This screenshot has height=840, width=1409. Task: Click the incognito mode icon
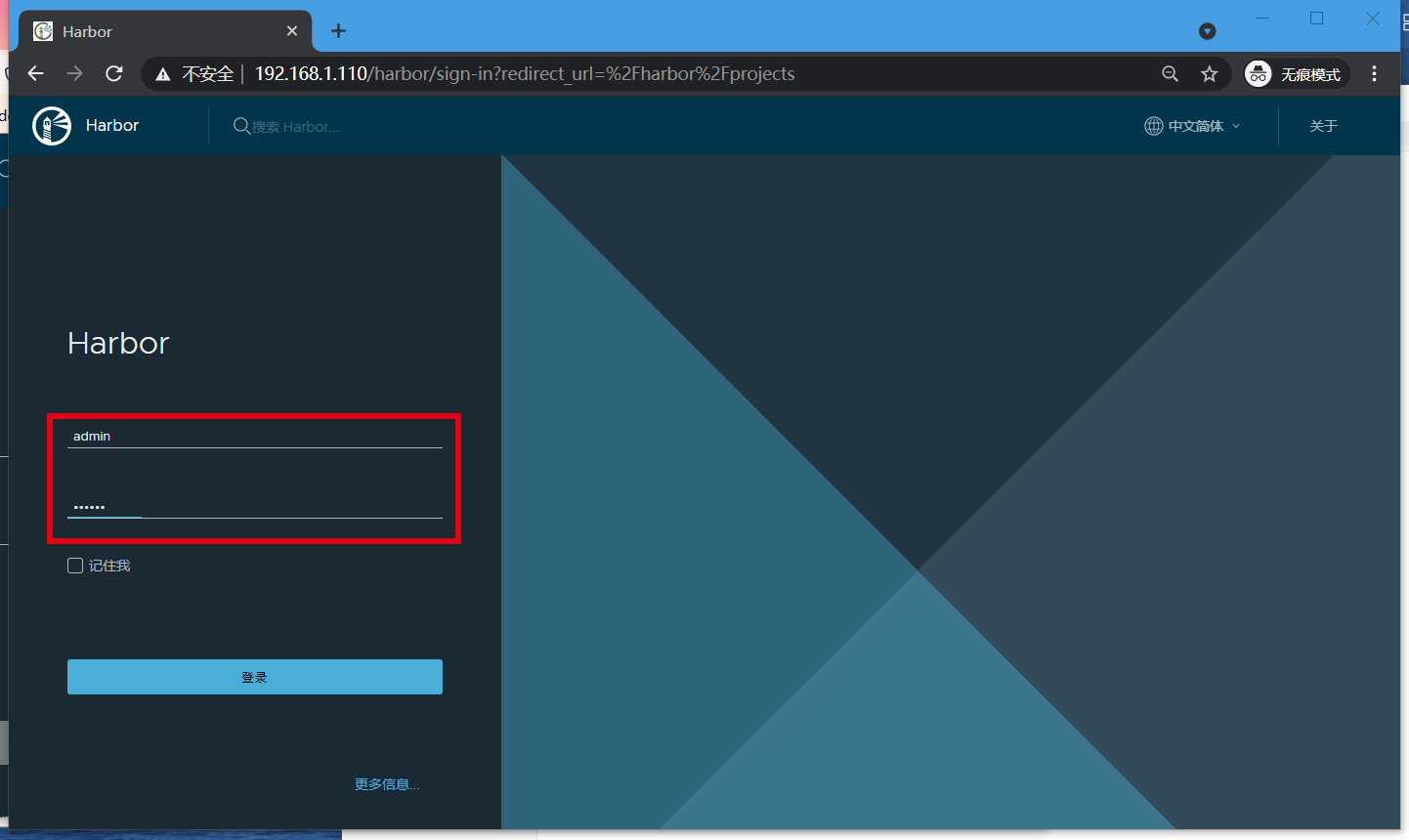point(1259,73)
